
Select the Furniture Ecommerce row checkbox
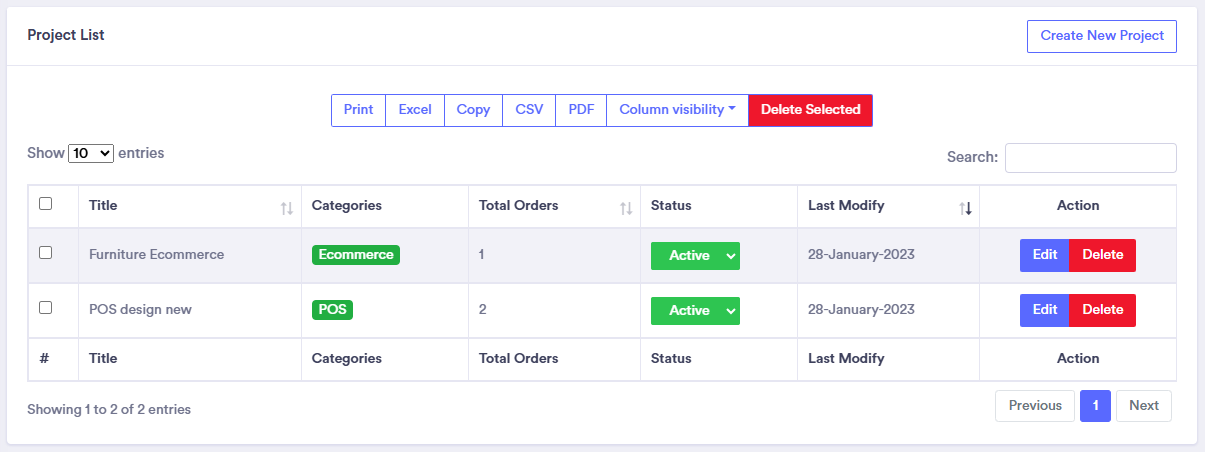45,253
